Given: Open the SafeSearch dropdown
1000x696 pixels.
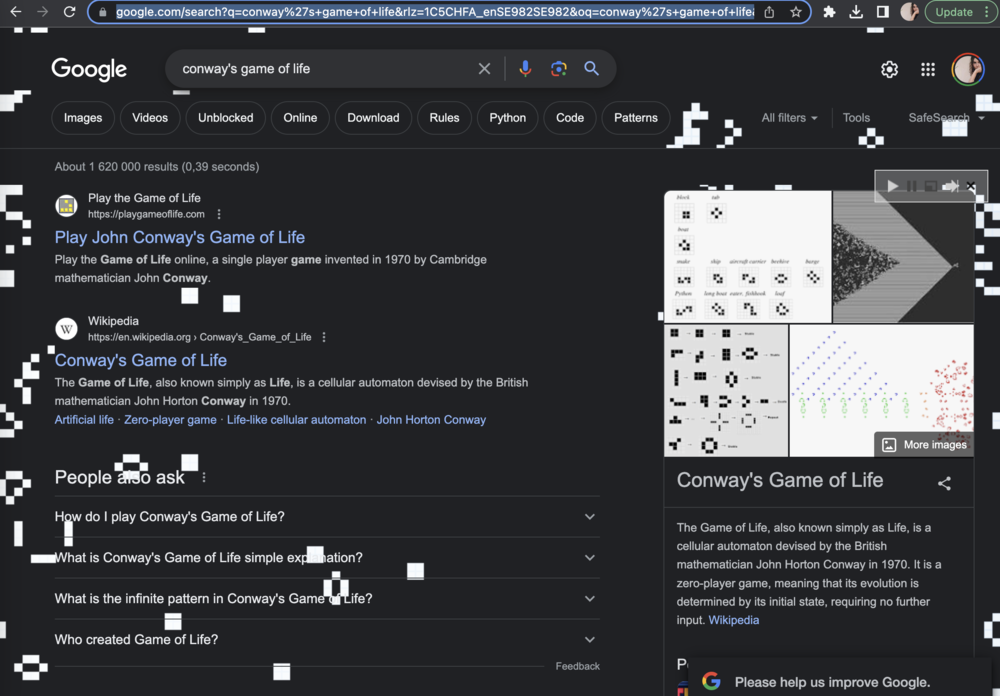Looking at the screenshot, I should click(946, 118).
